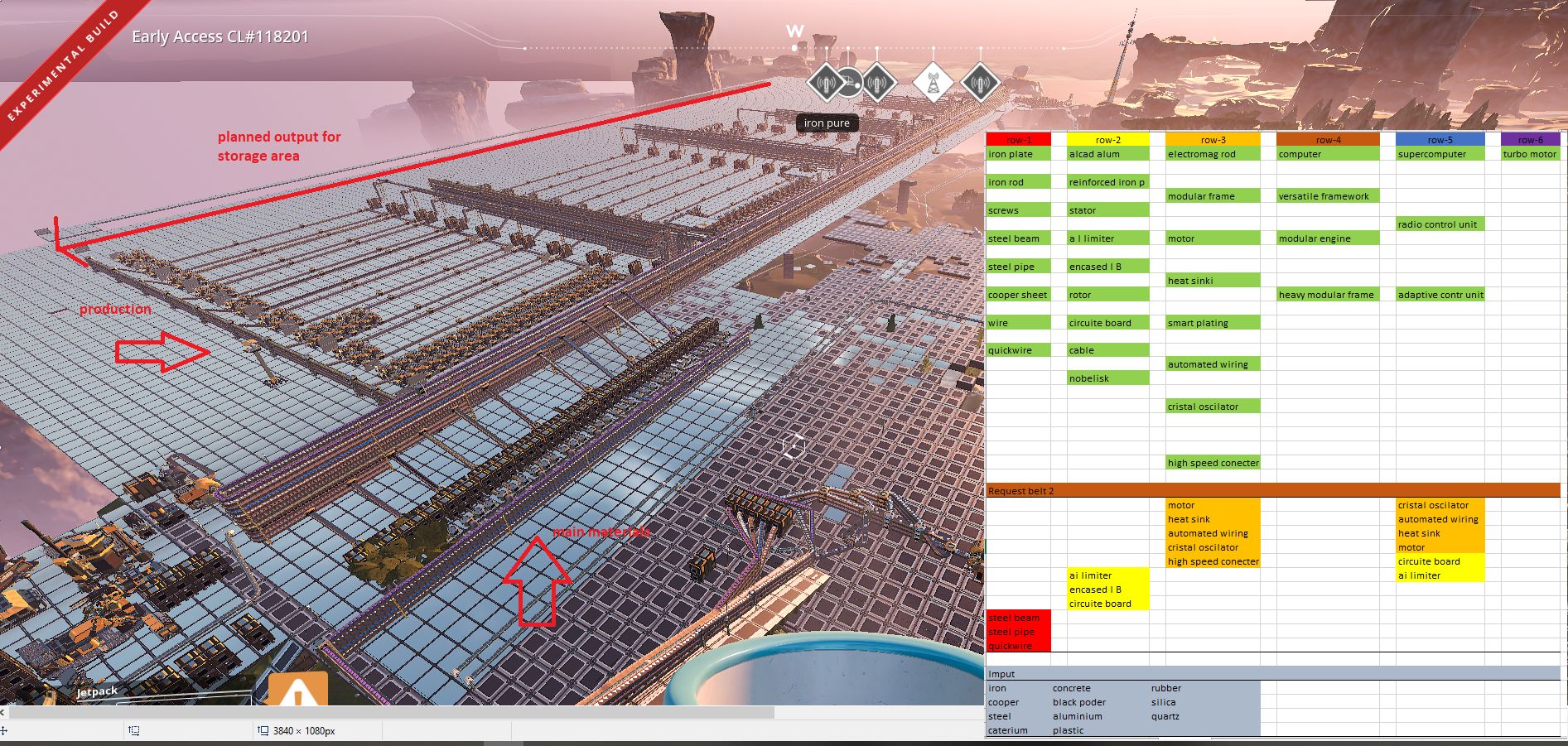Click the beacon between vehicle and radar tower markers
The image size is (1568, 746).
[878, 83]
